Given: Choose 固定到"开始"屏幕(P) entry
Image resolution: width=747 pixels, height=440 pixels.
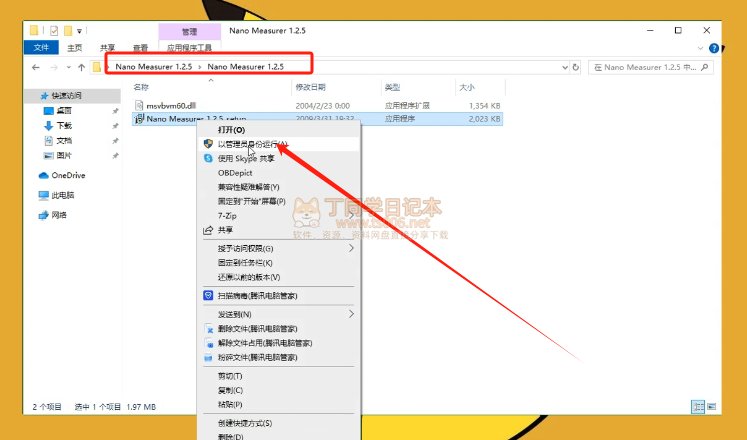Looking at the screenshot, I should tap(279, 201).
